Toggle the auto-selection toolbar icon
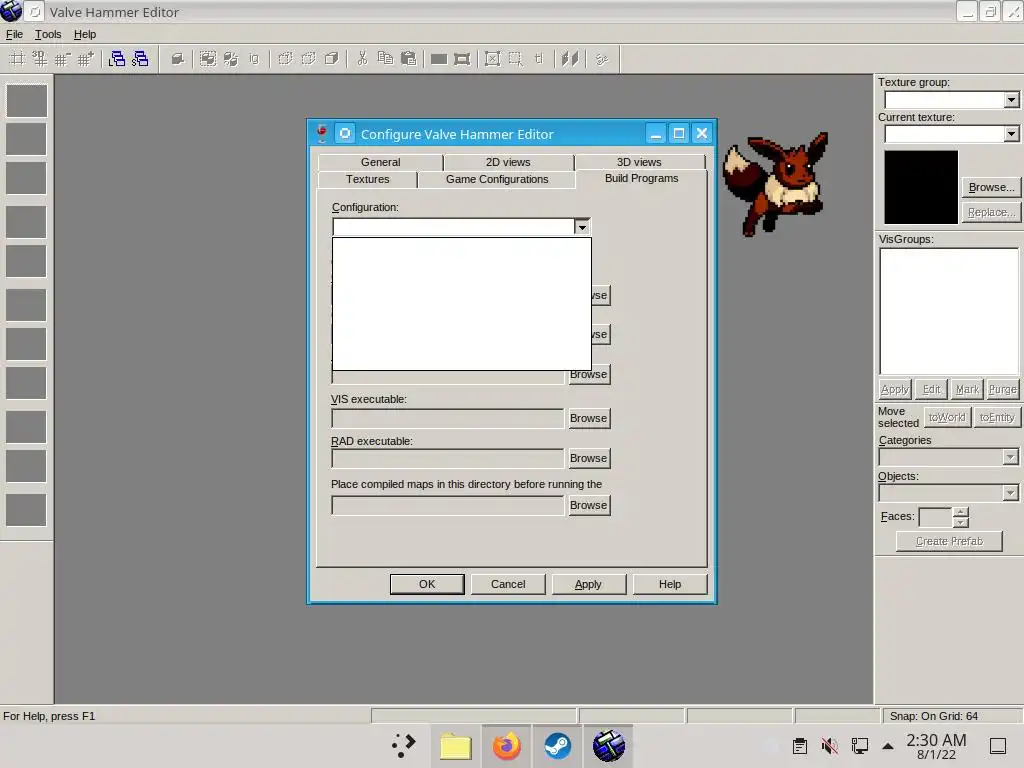Viewport: 1024px width, 768px height. [515, 59]
